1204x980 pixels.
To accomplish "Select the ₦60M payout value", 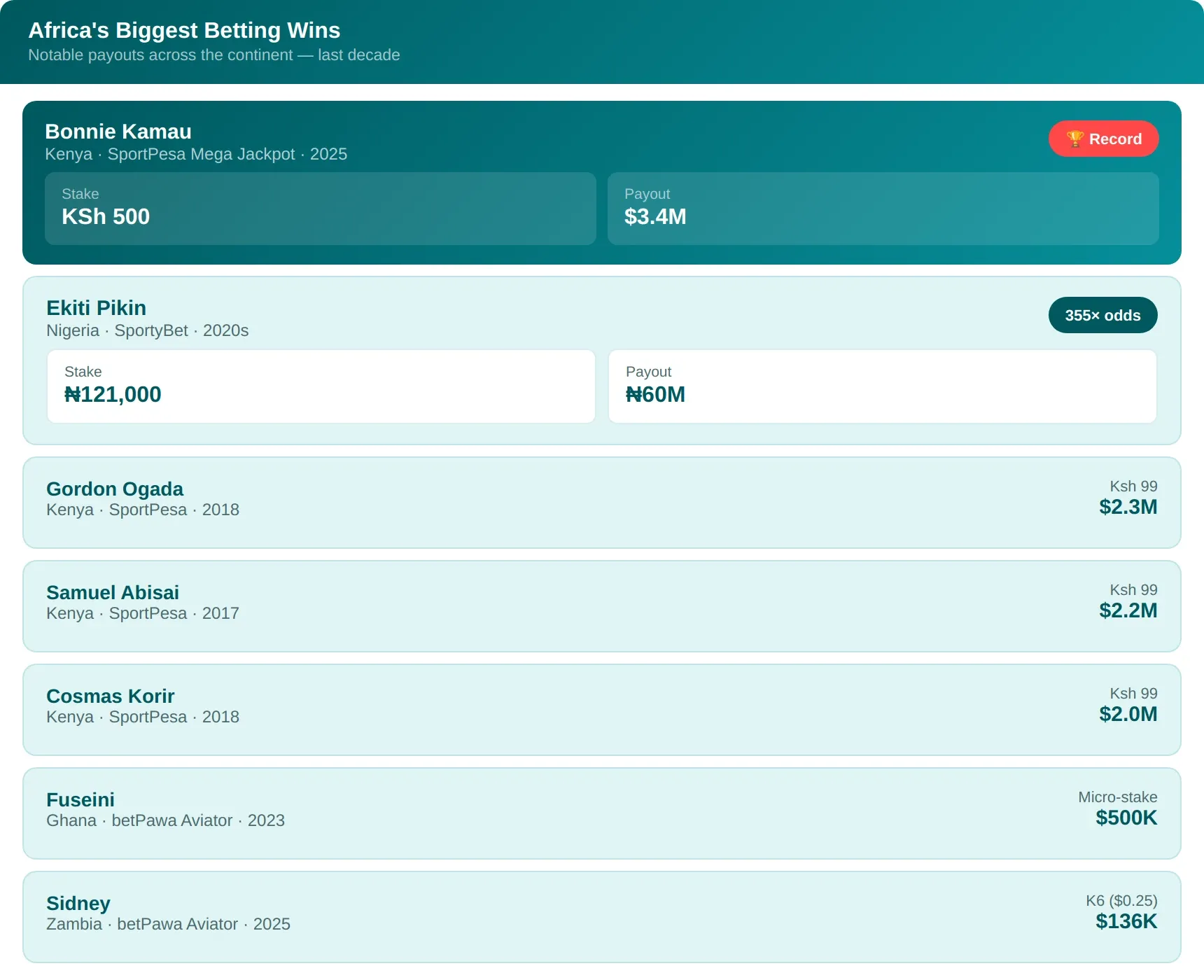I will pyautogui.click(x=655, y=394).
